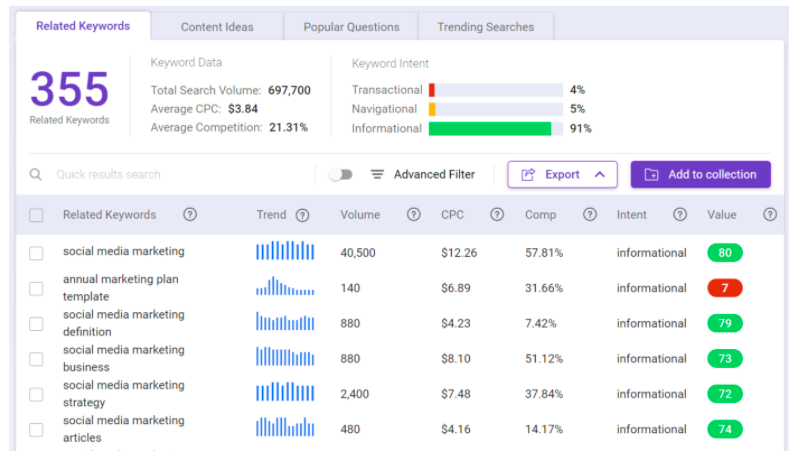Screen dimensions: 800x465
Task: Click value badge 80
Action: [724, 253]
